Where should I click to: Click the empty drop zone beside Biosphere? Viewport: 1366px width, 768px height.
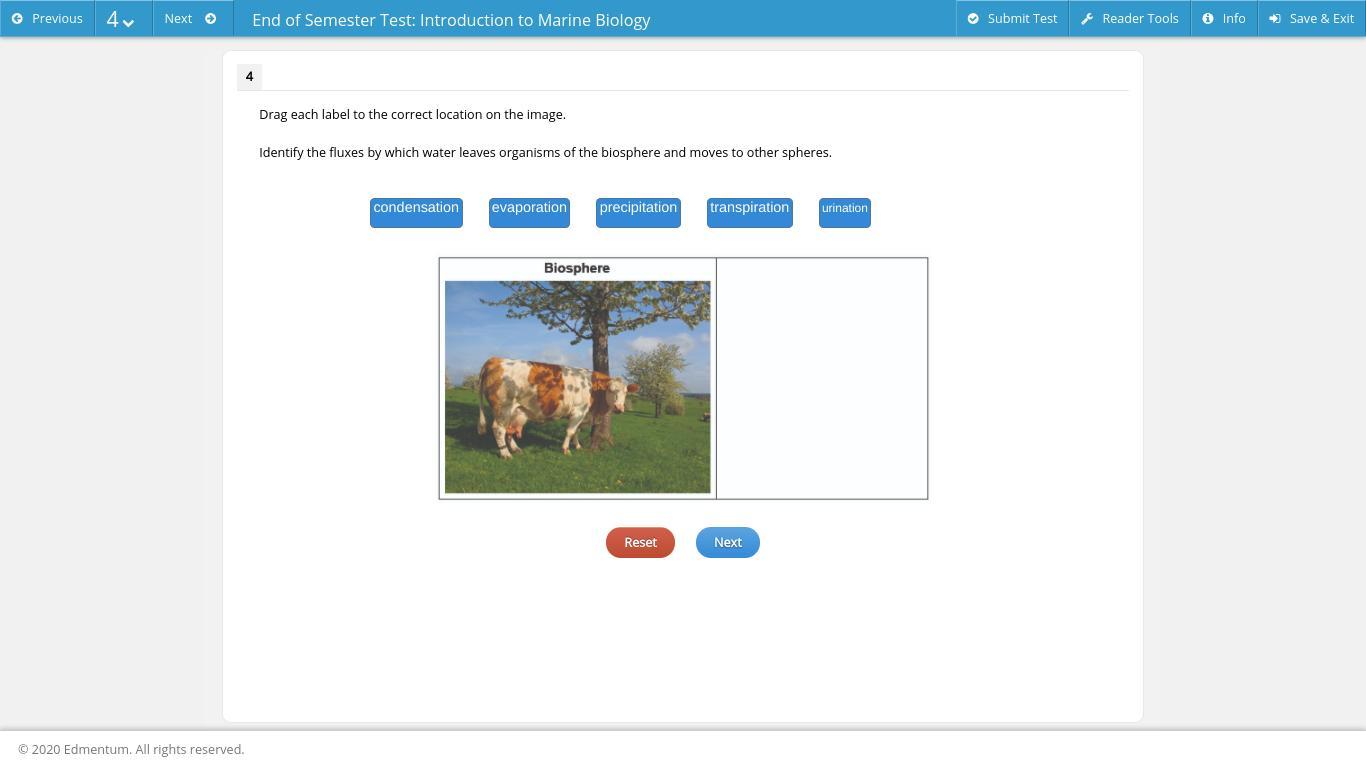[x=822, y=378]
